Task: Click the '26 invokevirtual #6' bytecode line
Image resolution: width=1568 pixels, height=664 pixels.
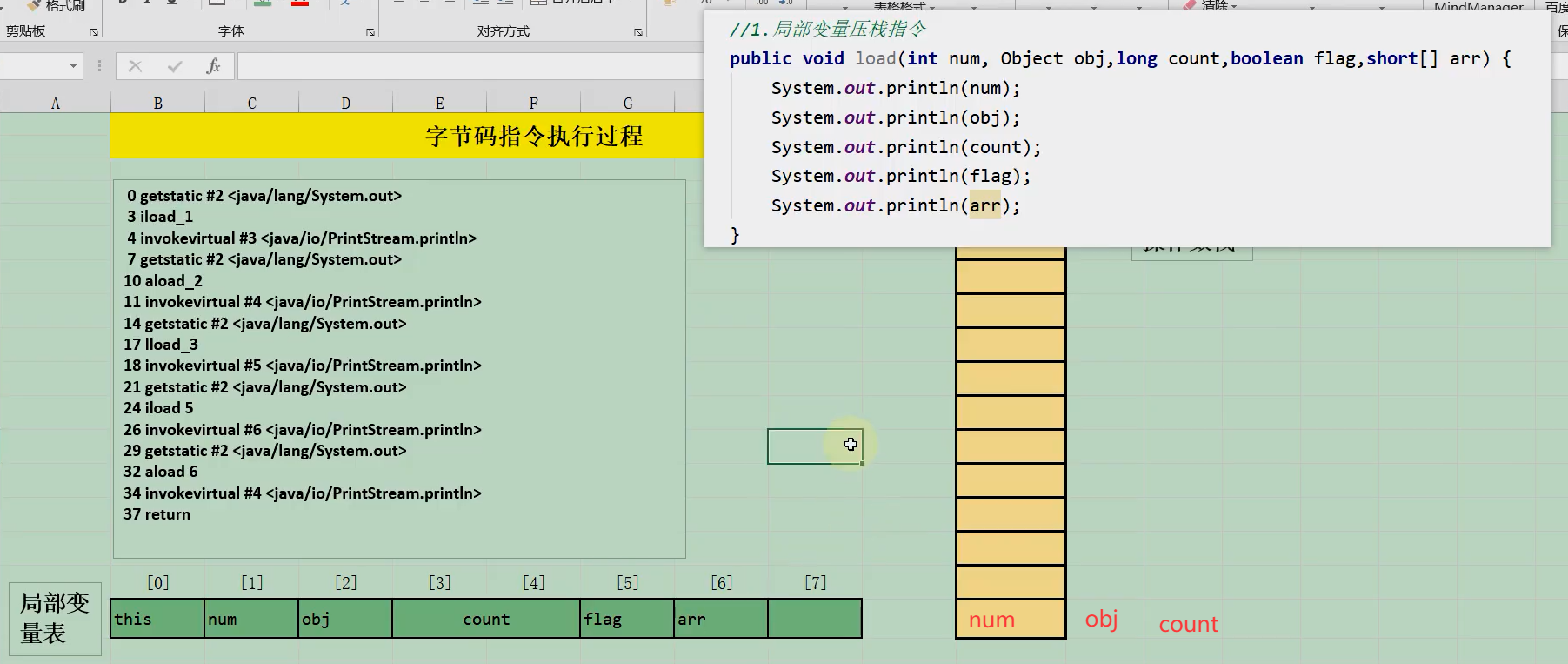Action: point(303,430)
